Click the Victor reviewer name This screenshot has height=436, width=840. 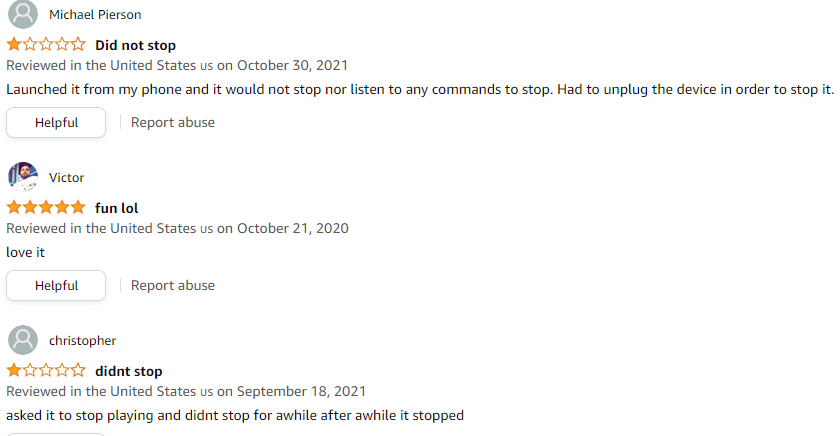(66, 177)
